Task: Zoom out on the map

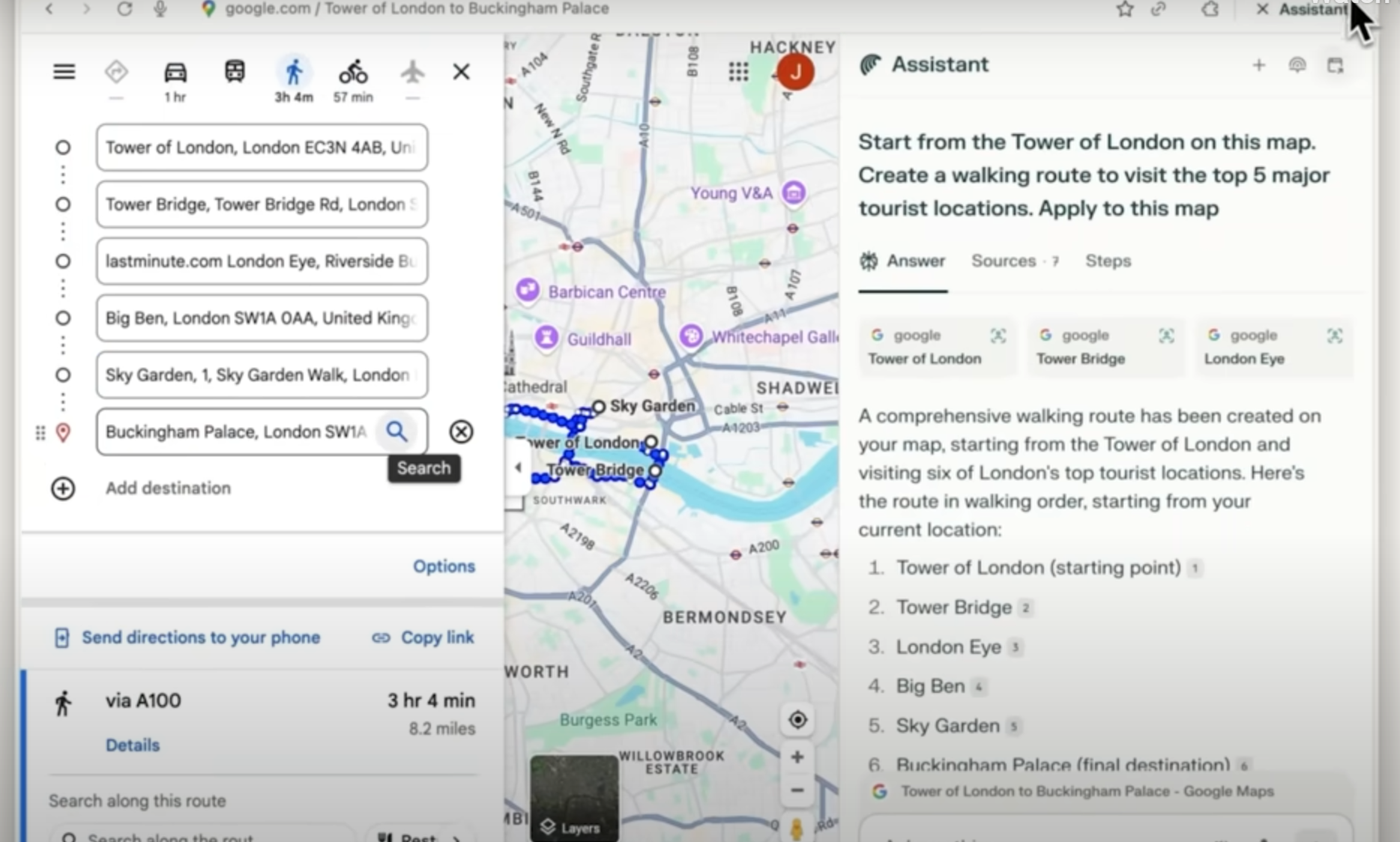Action: coord(797,790)
